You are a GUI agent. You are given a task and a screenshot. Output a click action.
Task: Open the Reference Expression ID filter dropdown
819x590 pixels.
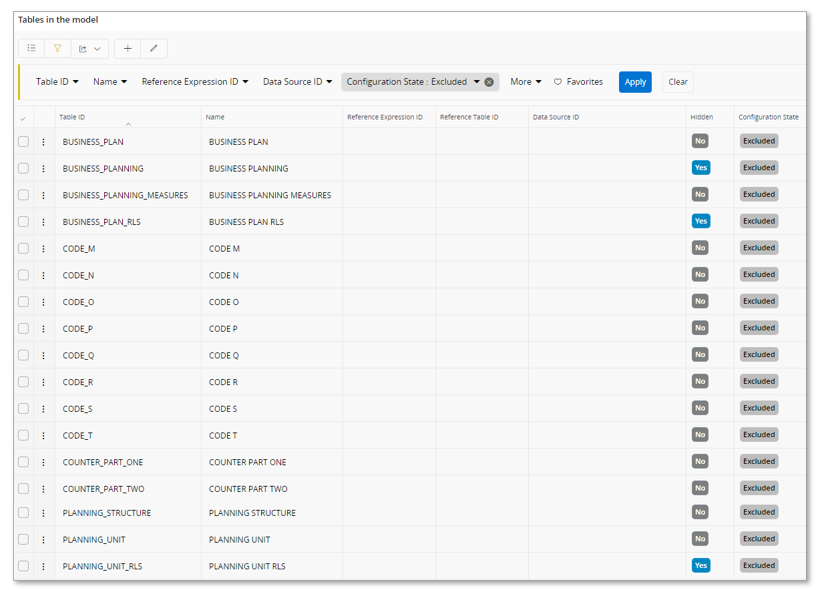tap(195, 82)
